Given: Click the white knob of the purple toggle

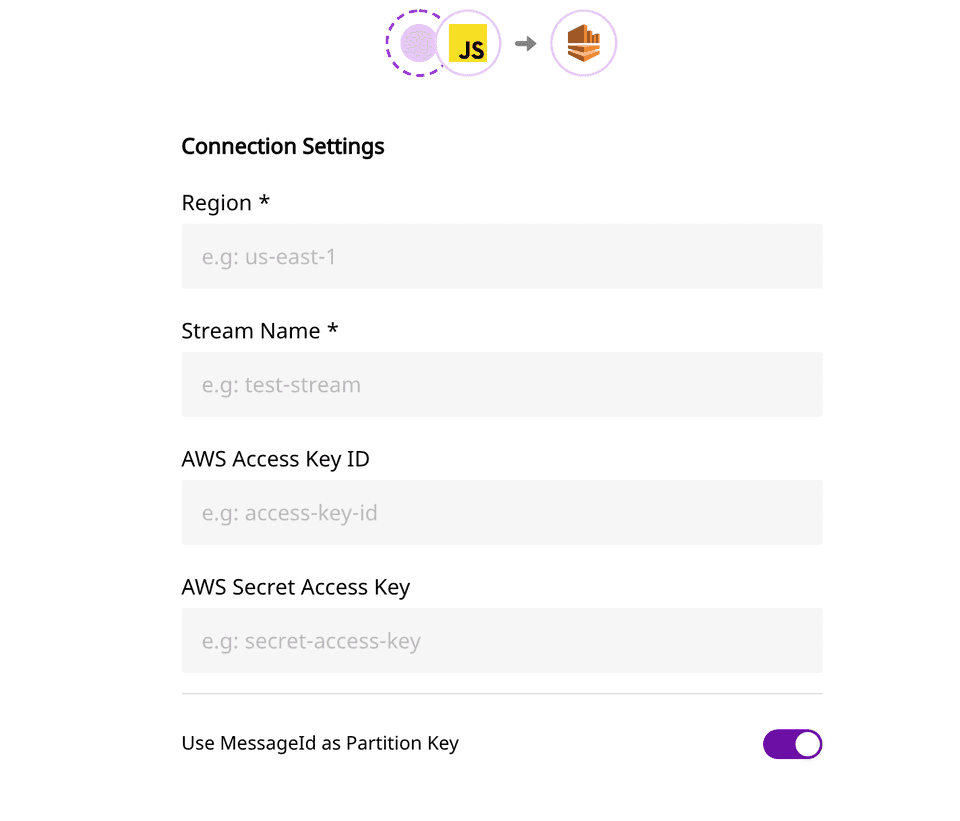Looking at the screenshot, I should [807, 744].
